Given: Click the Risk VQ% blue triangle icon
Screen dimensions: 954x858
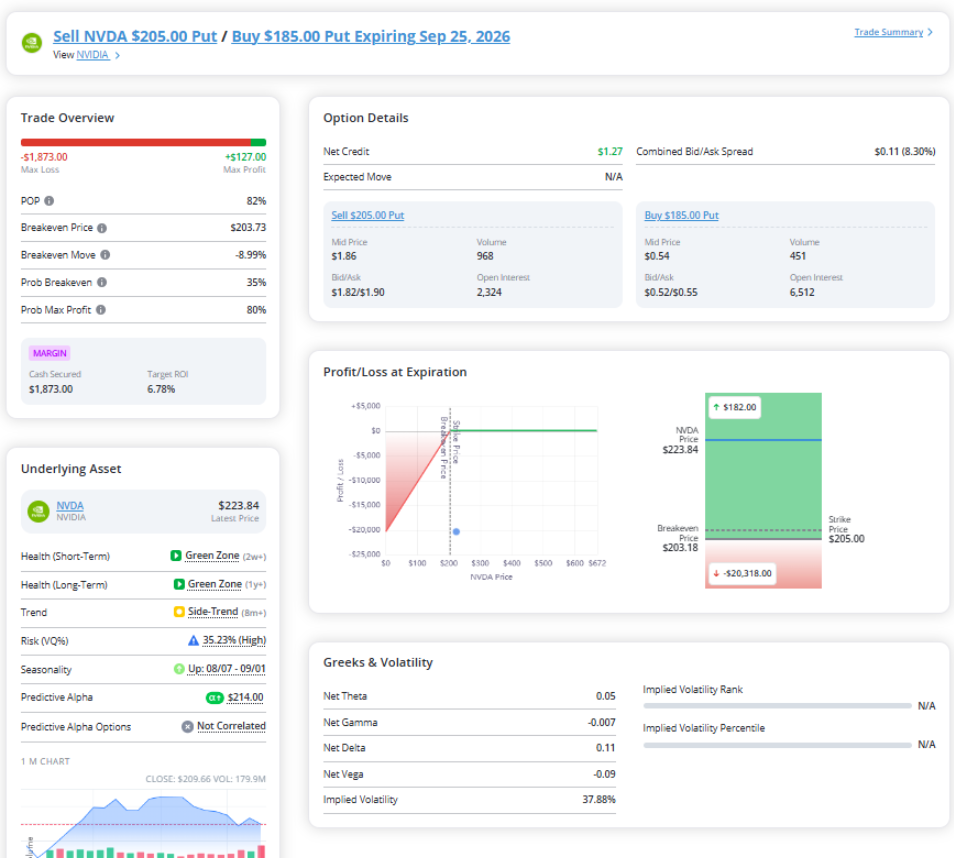Looking at the screenshot, I should 193,641.
